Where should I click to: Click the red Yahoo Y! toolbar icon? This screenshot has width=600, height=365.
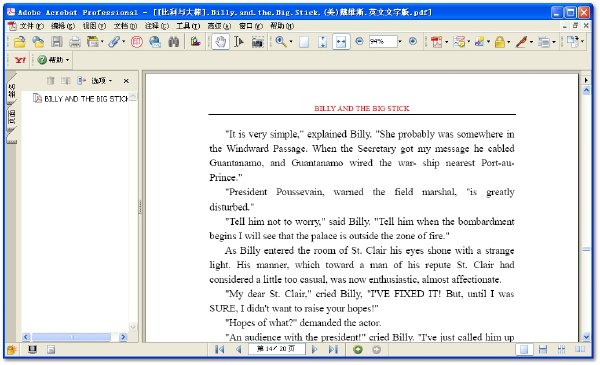point(20,60)
